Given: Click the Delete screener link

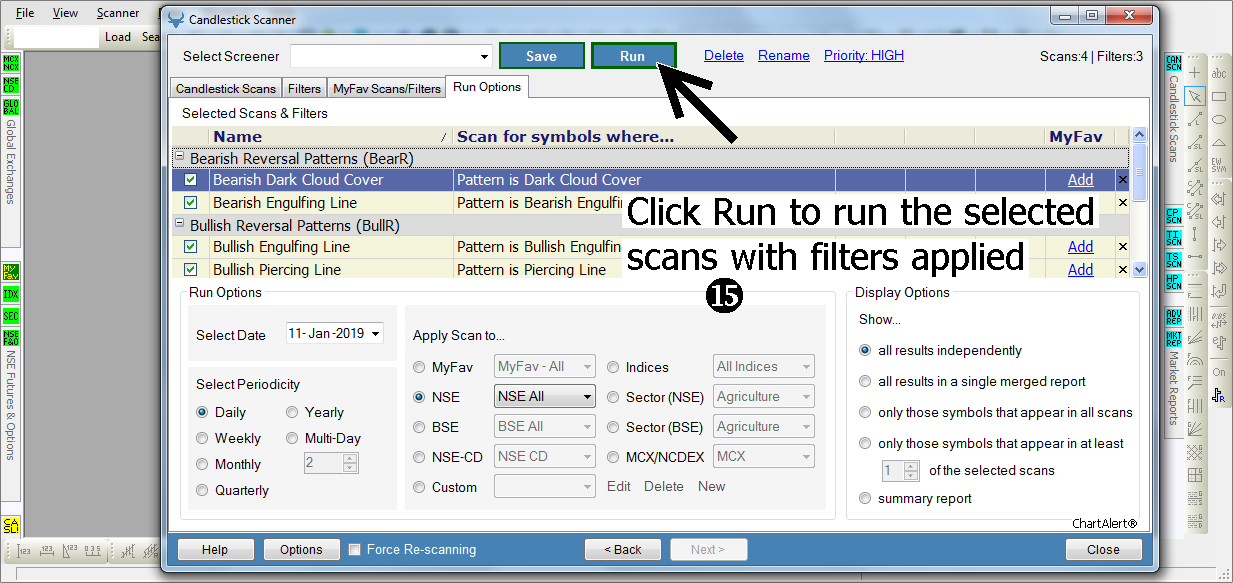Looking at the screenshot, I should [x=724, y=56].
